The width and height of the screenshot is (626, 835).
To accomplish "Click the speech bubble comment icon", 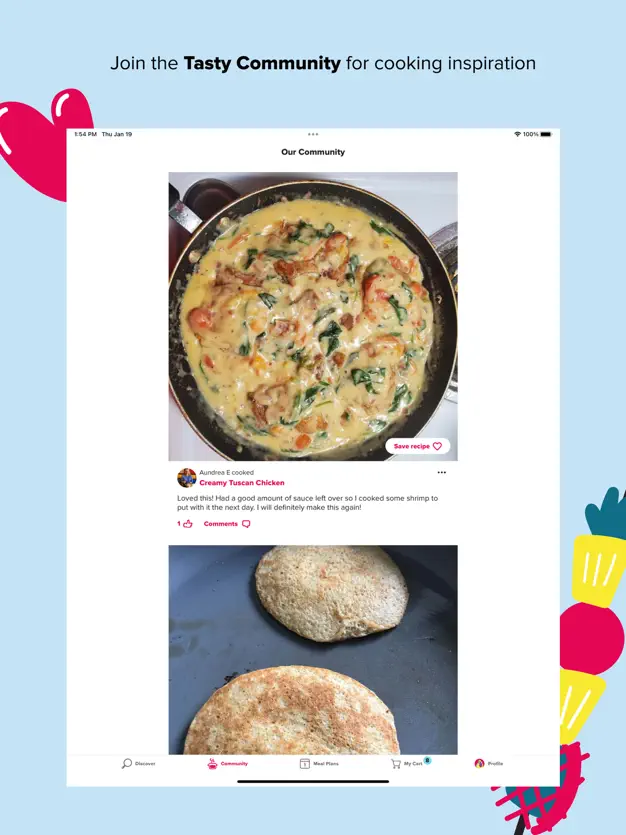I will [x=246, y=524].
